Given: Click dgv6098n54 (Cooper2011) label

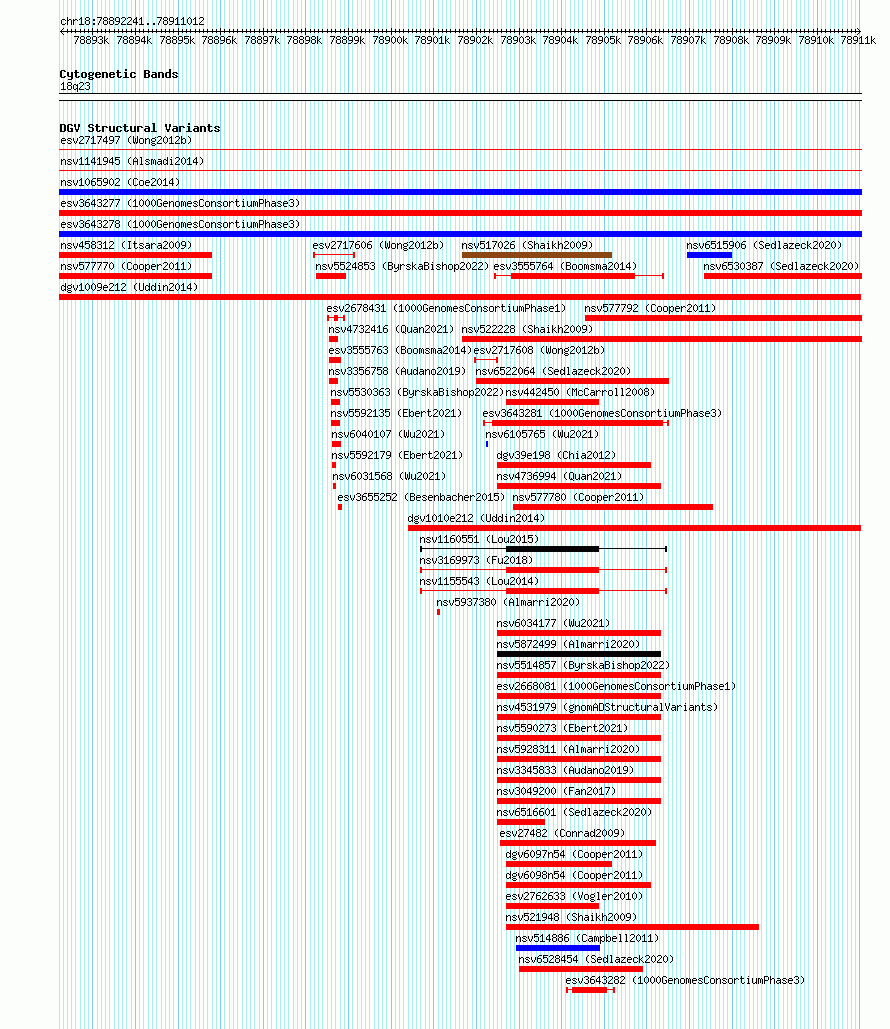Looking at the screenshot, I should (574, 875).
